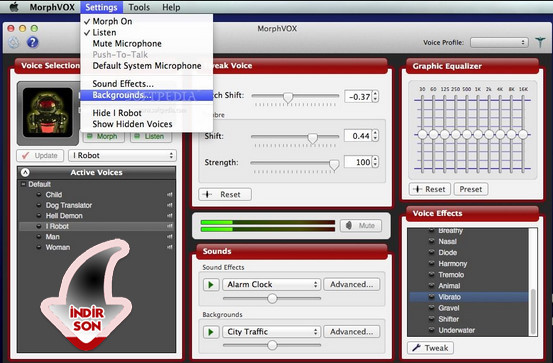
Task: Collapse the Default voice group
Action: (24, 184)
